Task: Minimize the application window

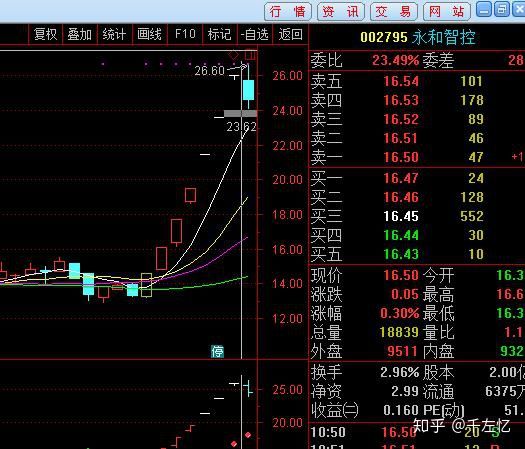Action: [x=484, y=9]
